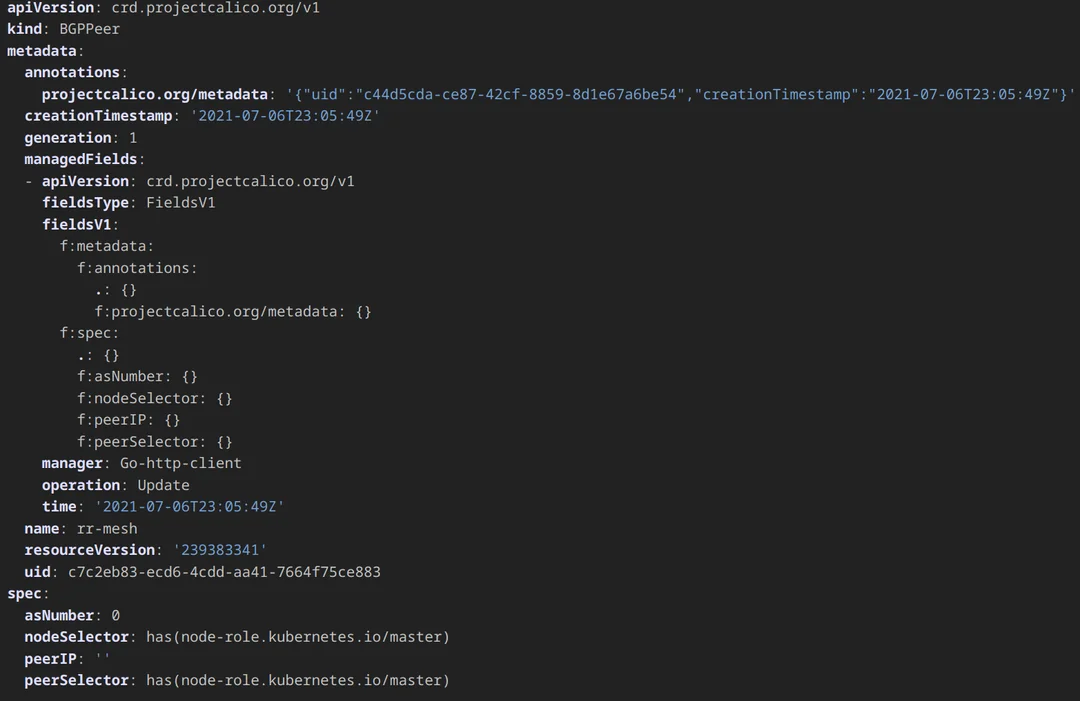Screen dimensions: 1080x701
Task: Click the 'nodeSelector' key under spec
Action: pyautogui.click(x=76, y=636)
